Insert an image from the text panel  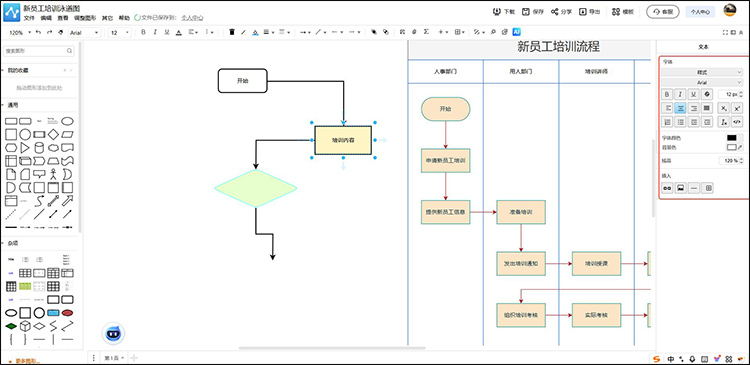[680, 188]
